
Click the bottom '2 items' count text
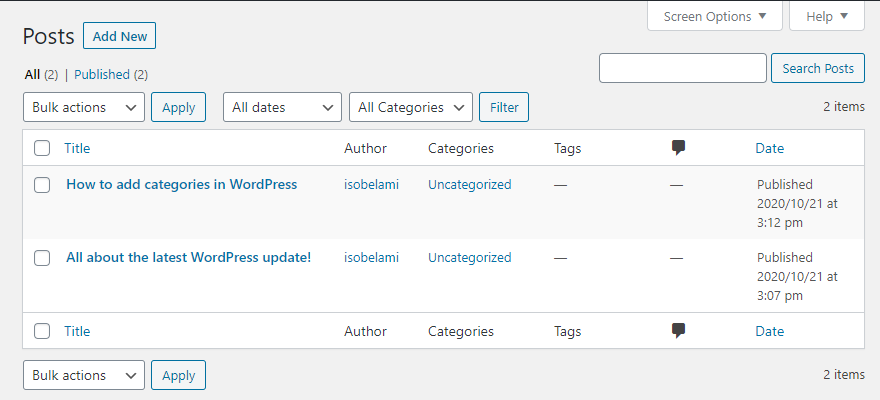pos(844,374)
